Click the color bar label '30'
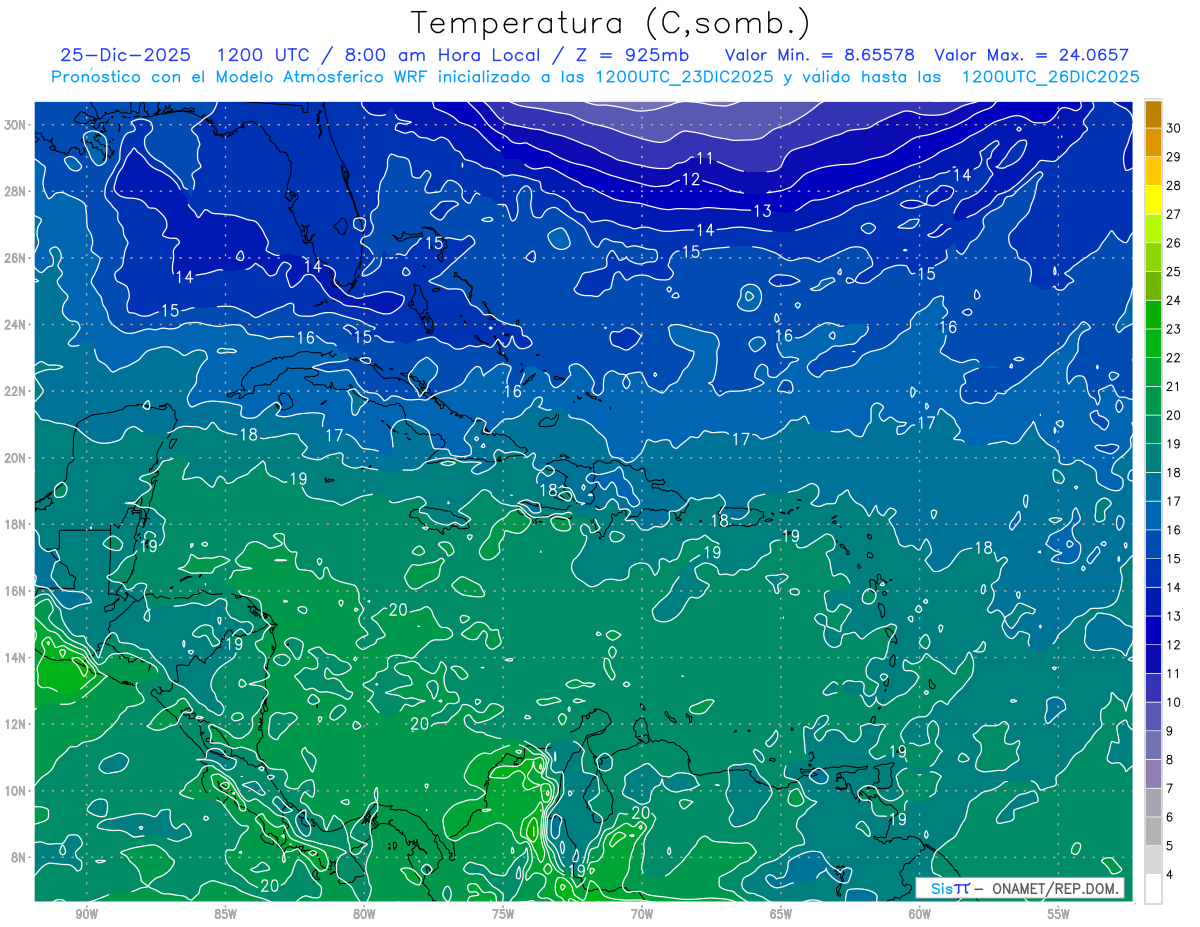1200x927 pixels. tap(1174, 128)
